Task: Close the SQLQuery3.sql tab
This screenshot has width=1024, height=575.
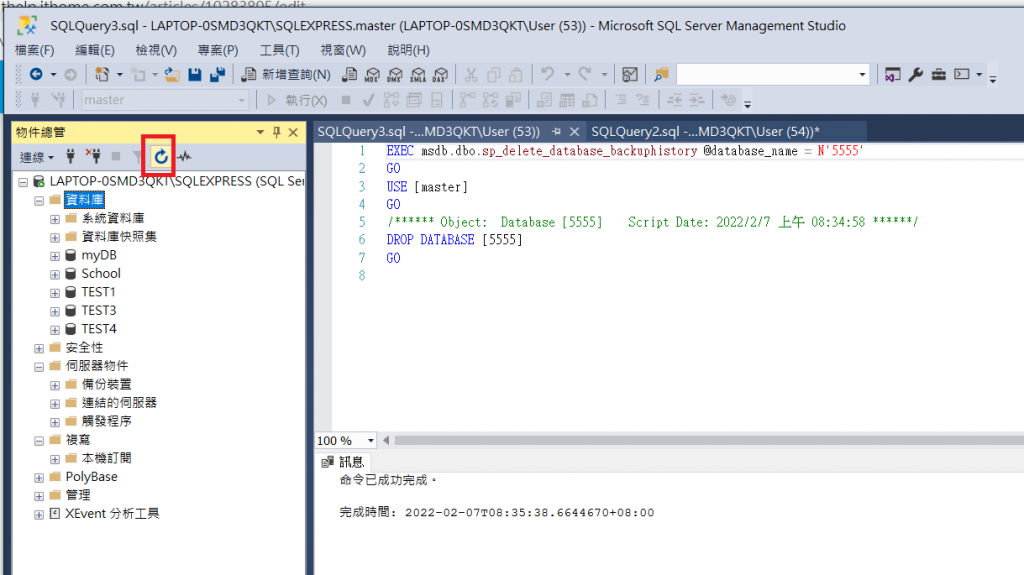Action: click(574, 132)
